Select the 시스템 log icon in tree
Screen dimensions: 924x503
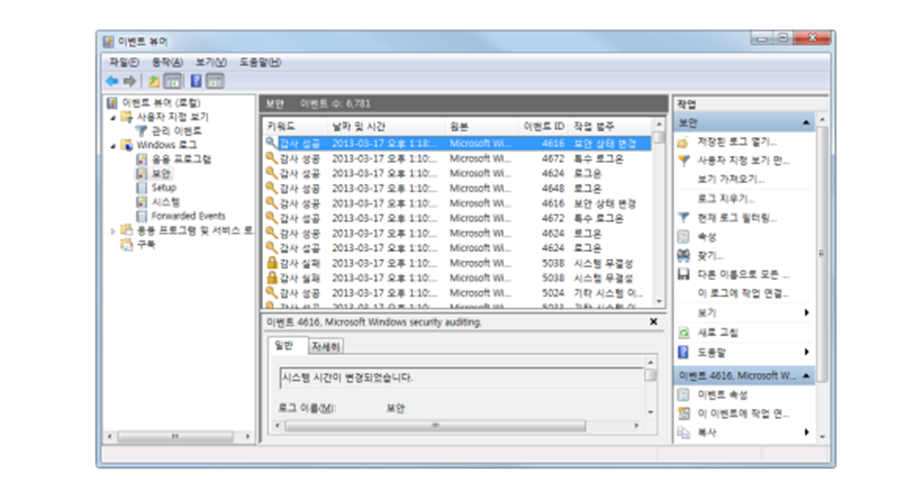coord(141,202)
